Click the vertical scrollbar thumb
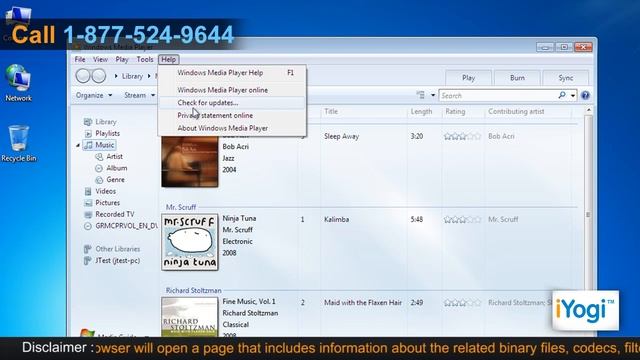This screenshot has height=360, width=640. click(588, 215)
